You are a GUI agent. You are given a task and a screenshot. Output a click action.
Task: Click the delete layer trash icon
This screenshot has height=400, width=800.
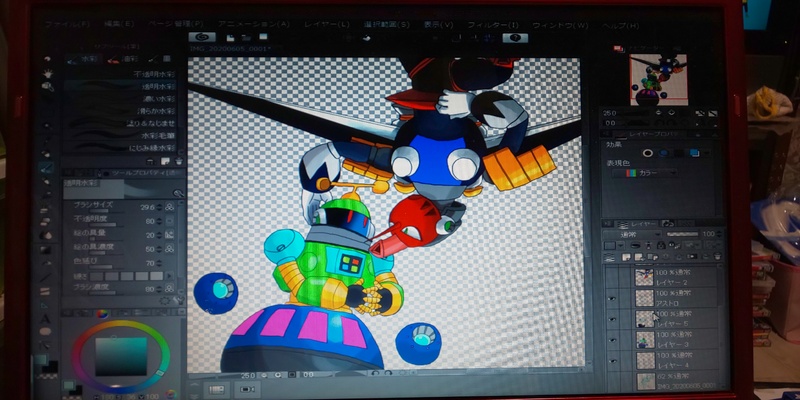point(717,257)
